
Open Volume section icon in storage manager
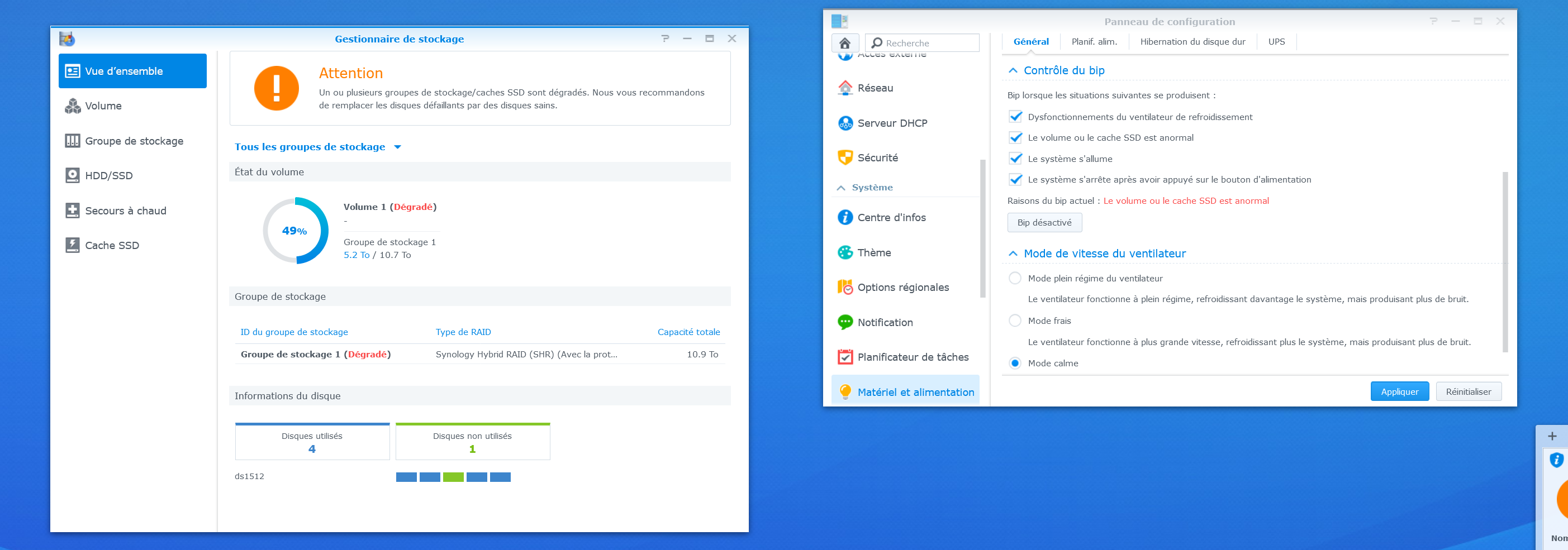click(x=73, y=106)
